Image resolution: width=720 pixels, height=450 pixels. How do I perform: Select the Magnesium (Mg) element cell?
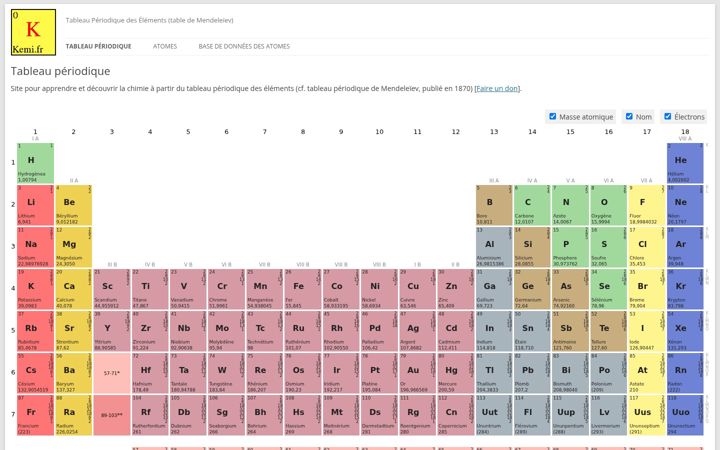click(73, 247)
